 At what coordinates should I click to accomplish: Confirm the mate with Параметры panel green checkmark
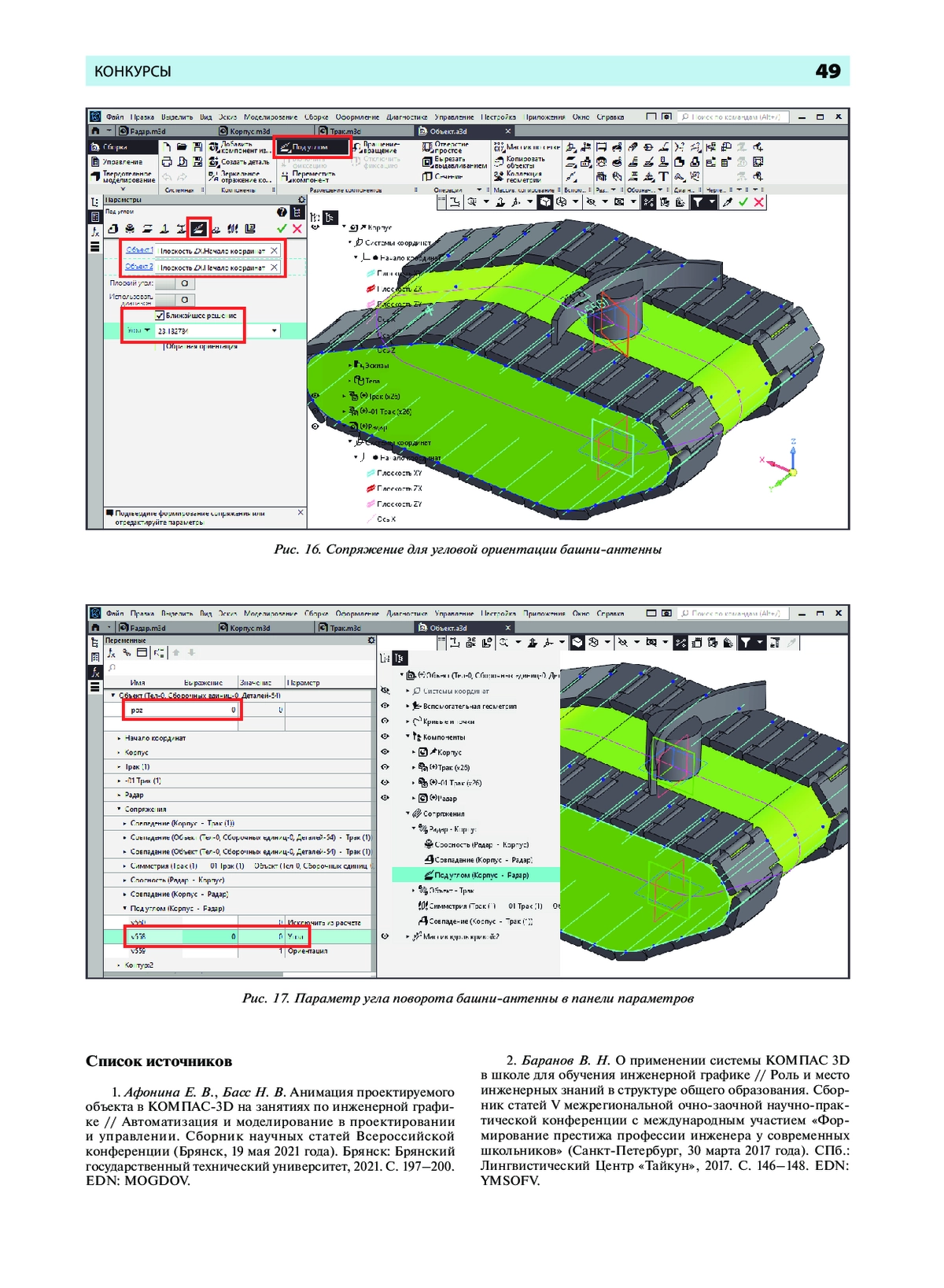coord(282,229)
